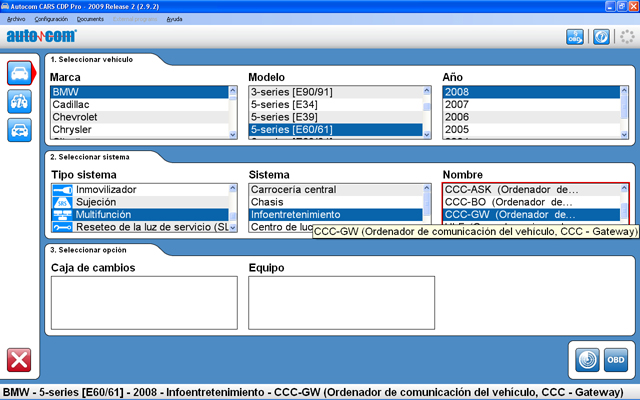The width and height of the screenshot is (640, 400).
Task: Select Carrocería central system
Action: [x=336, y=190]
